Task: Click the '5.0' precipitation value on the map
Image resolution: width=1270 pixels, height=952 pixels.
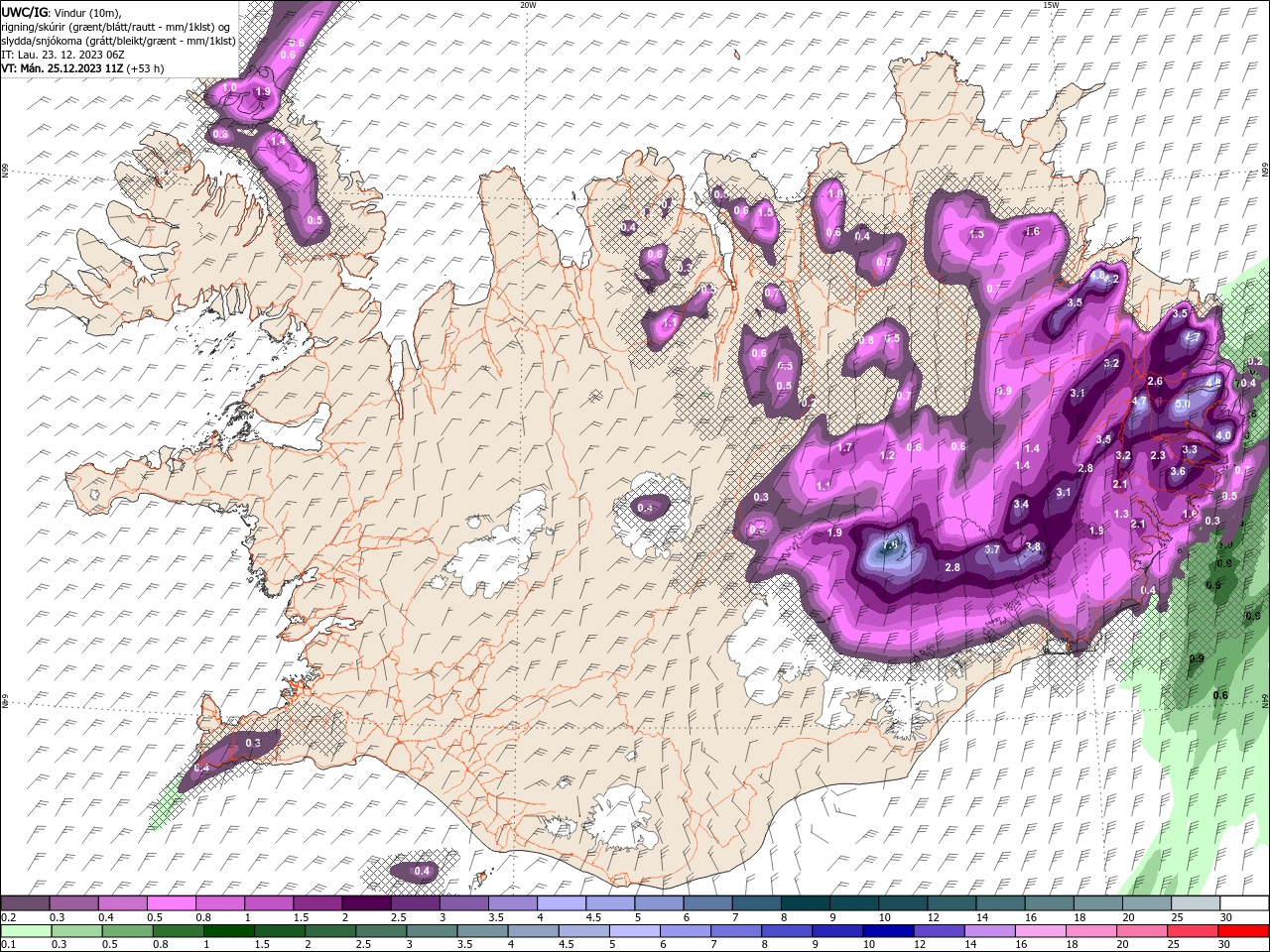Action: pos(1182,405)
